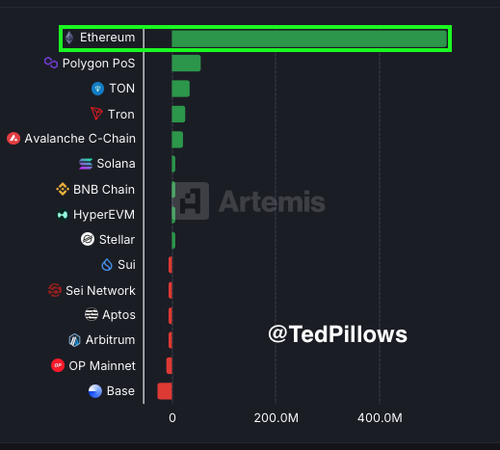
Task: Select the long green Ethereum bar
Action: point(309,38)
